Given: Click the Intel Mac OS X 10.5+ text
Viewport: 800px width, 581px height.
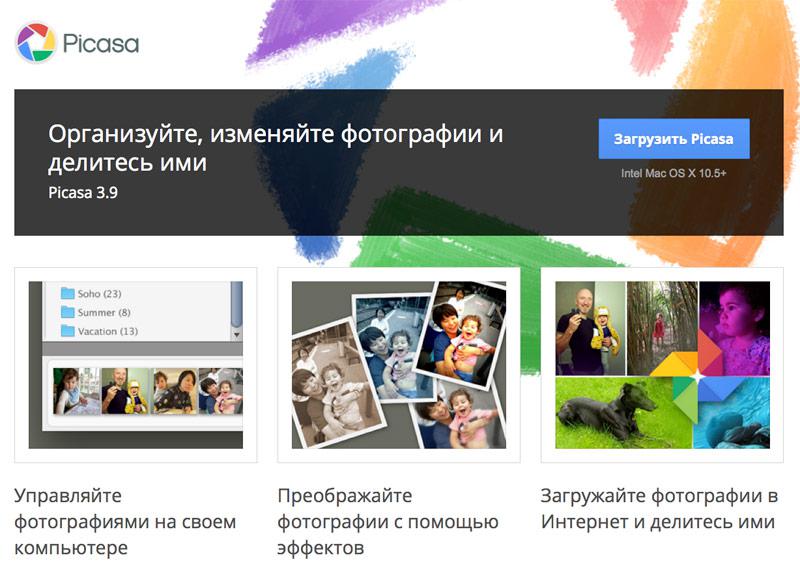Looking at the screenshot, I should coord(673,173).
